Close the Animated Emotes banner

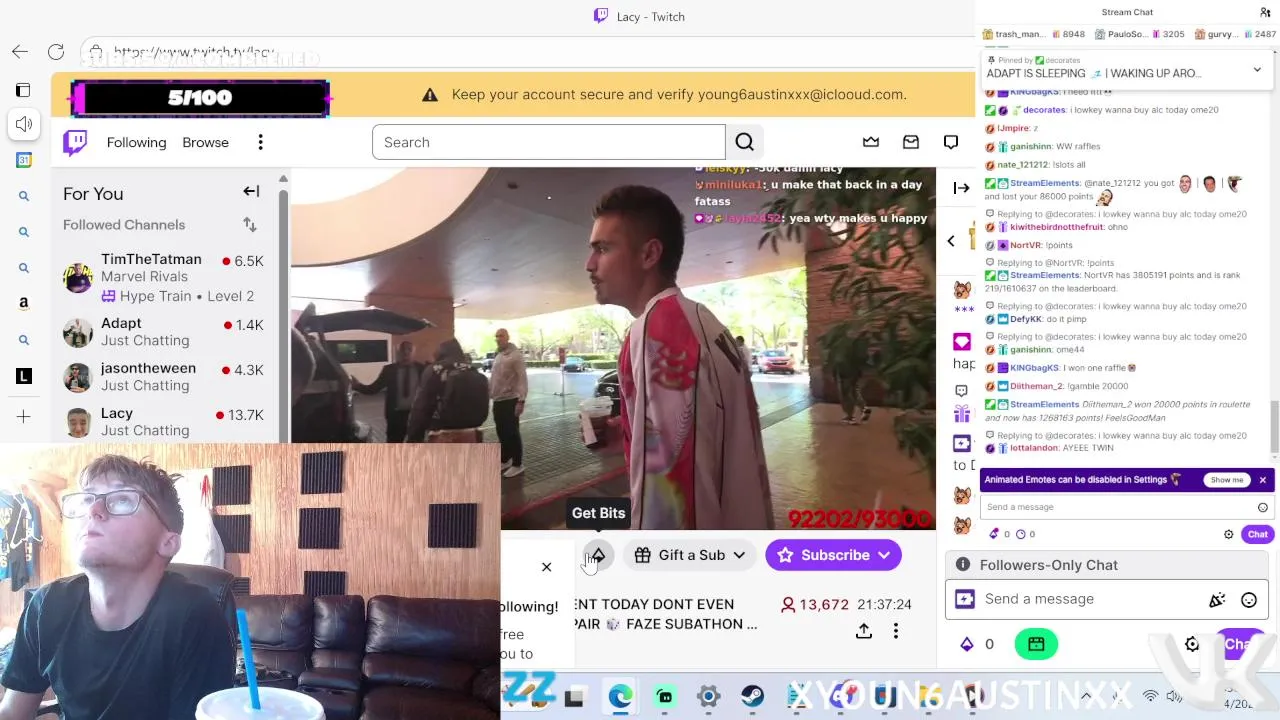1263,480
